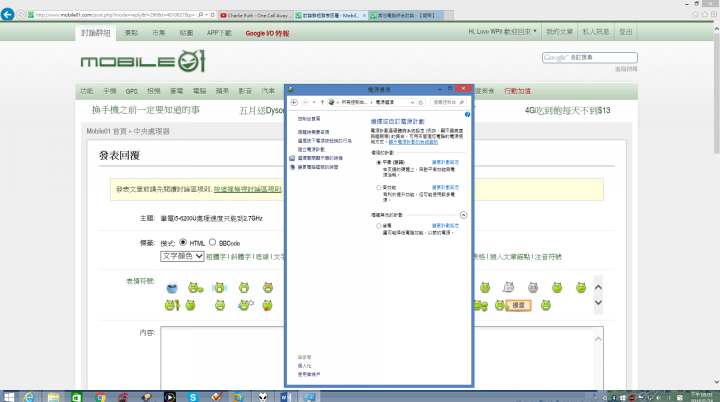Select the 高效能 power plan
Viewport: 720px width, 402px height.
click(379, 187)
